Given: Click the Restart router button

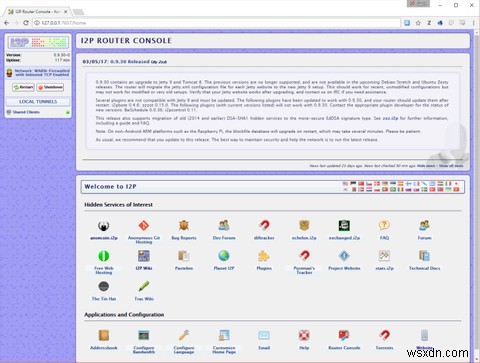Looking at the screenshot, I should pyautogui.click(x=23, y=87).
